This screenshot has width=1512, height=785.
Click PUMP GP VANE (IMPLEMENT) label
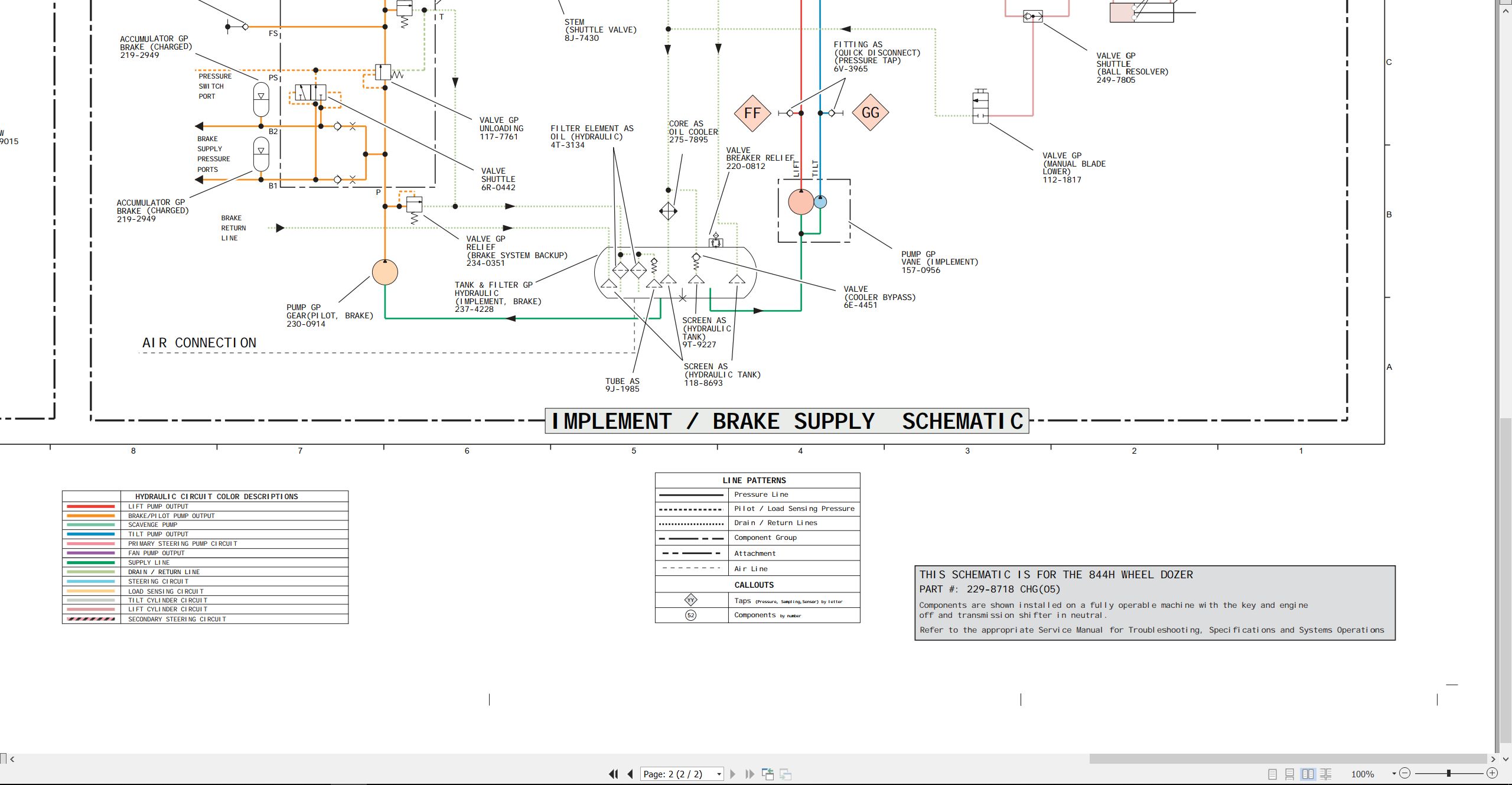coord(940,262)
